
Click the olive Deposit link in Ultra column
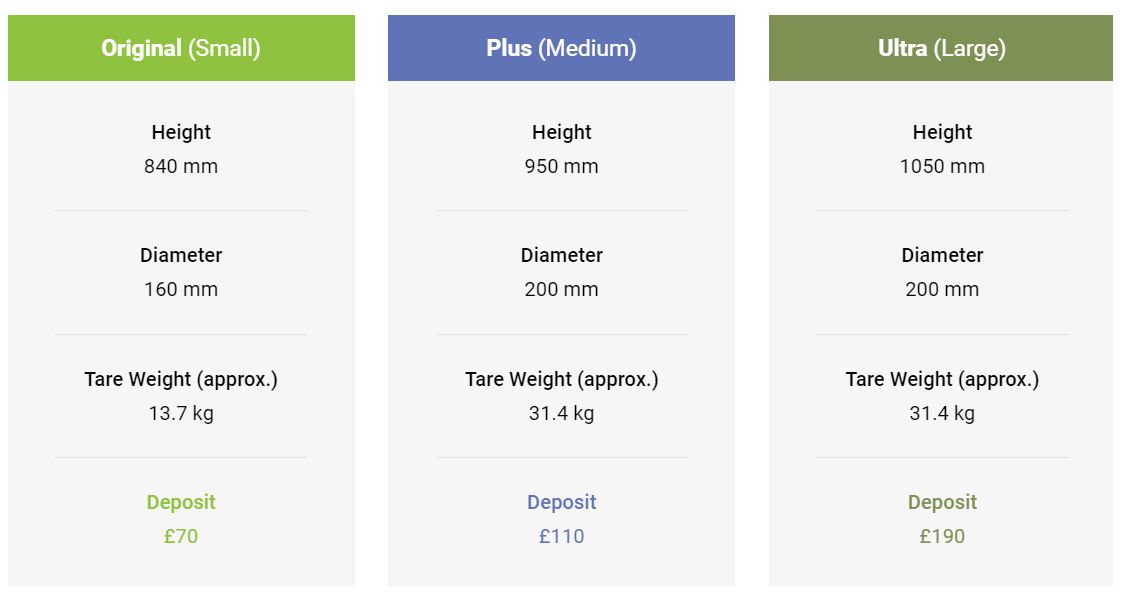tap(942, 502)
